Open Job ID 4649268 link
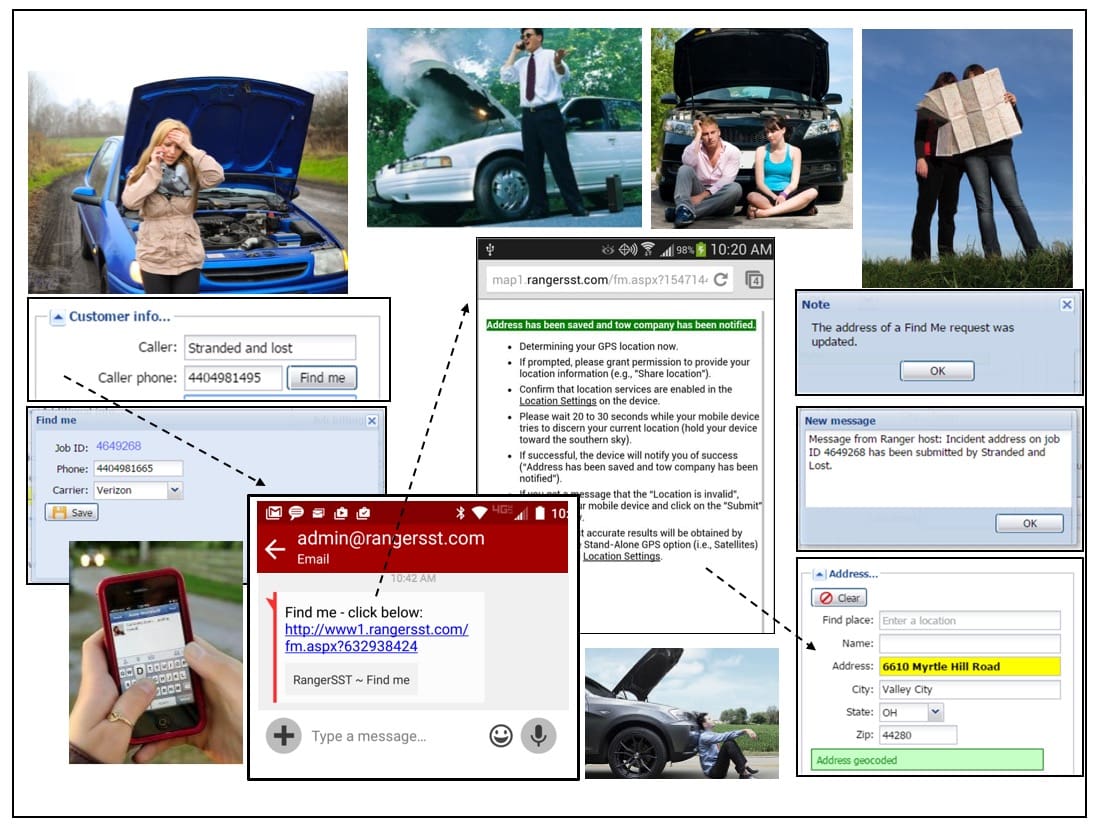The height and width of the screenshot is (825, 1100). [x=118, y=446]
